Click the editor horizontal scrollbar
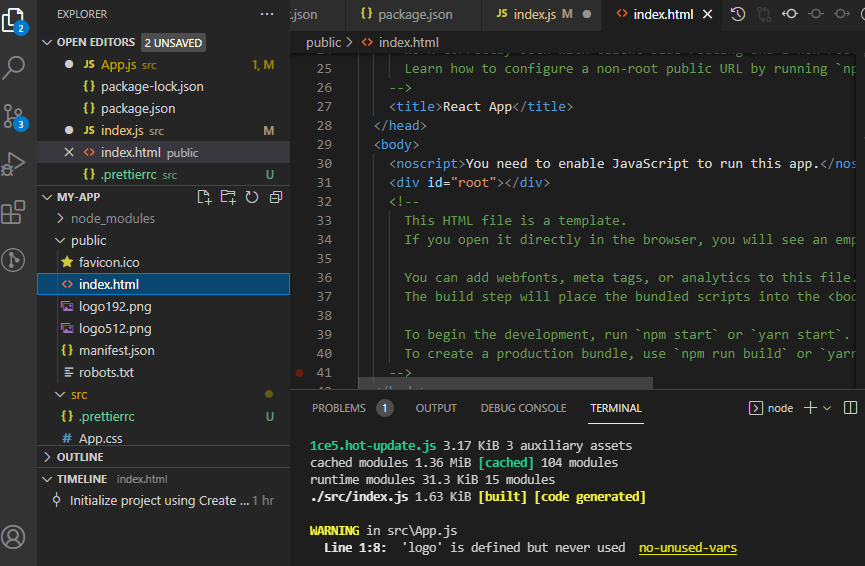The width and height of the screenshot is (865, 566). tap(505, 383)
